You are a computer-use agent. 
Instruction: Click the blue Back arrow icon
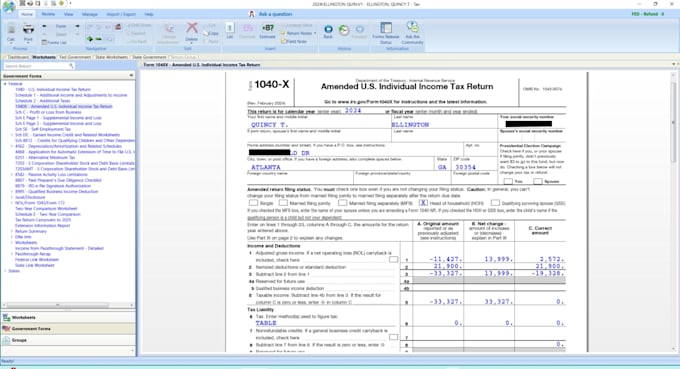[x=328, y=29]
